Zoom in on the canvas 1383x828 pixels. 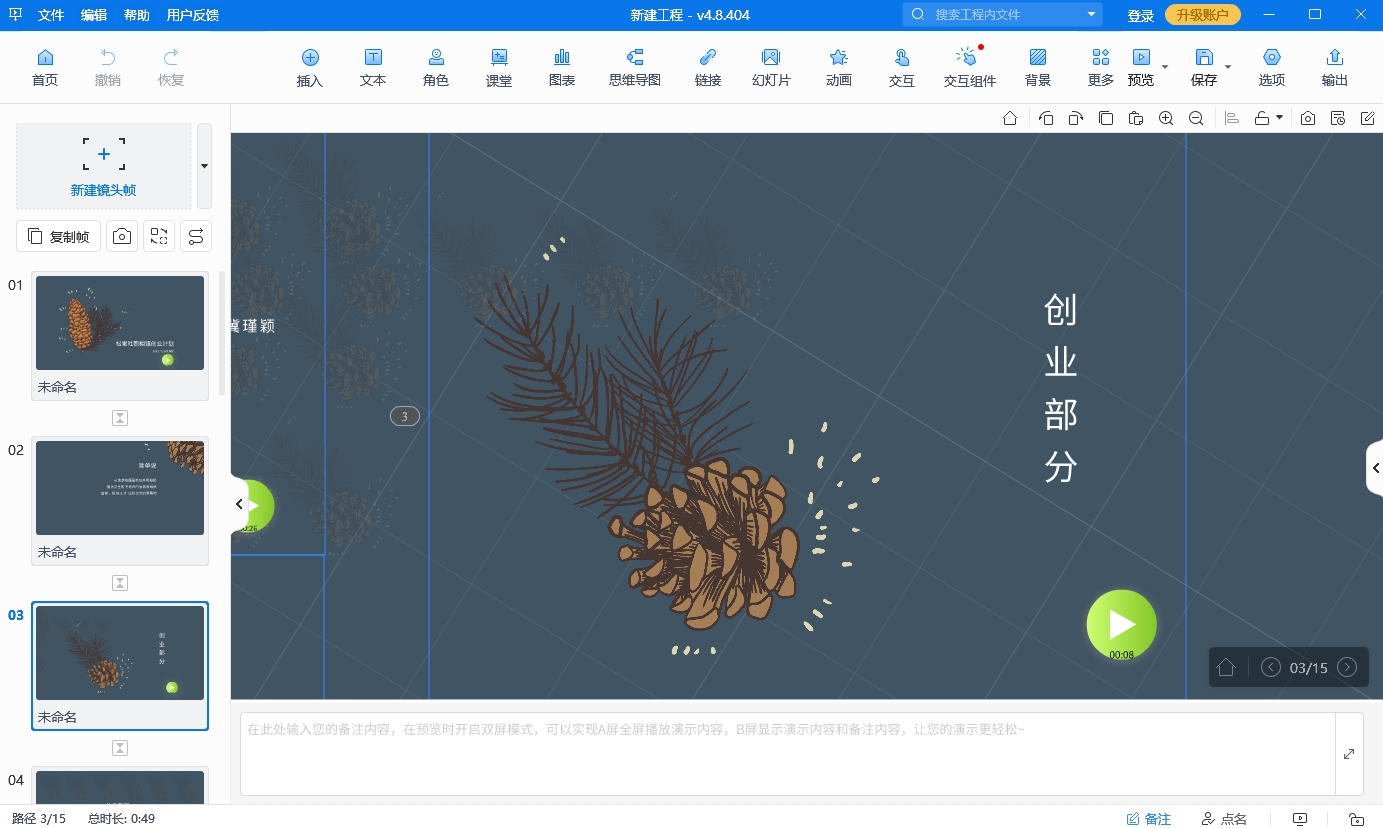[x=1166, y=118]
